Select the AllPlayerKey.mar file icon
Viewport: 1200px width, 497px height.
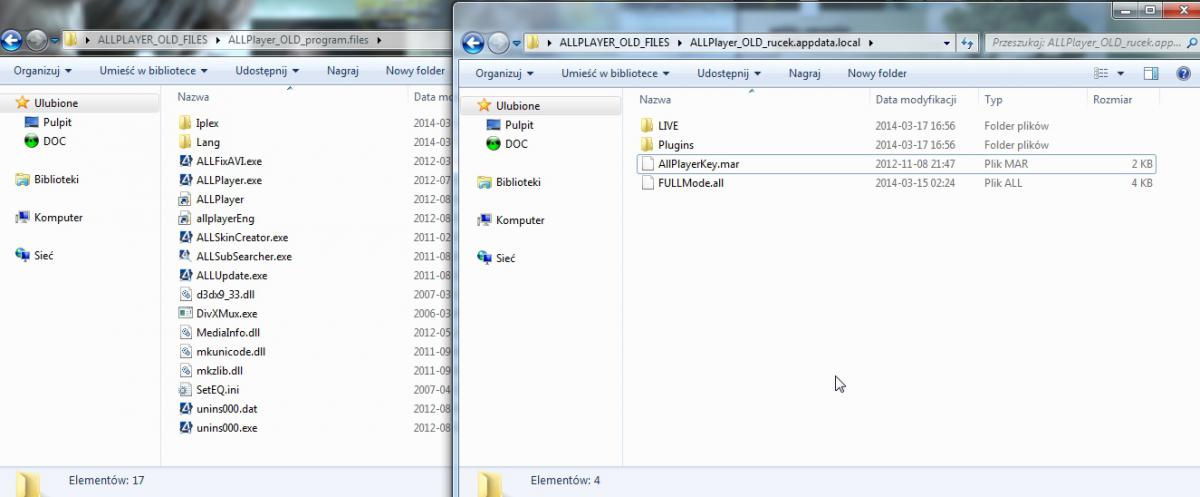(646, 164)
